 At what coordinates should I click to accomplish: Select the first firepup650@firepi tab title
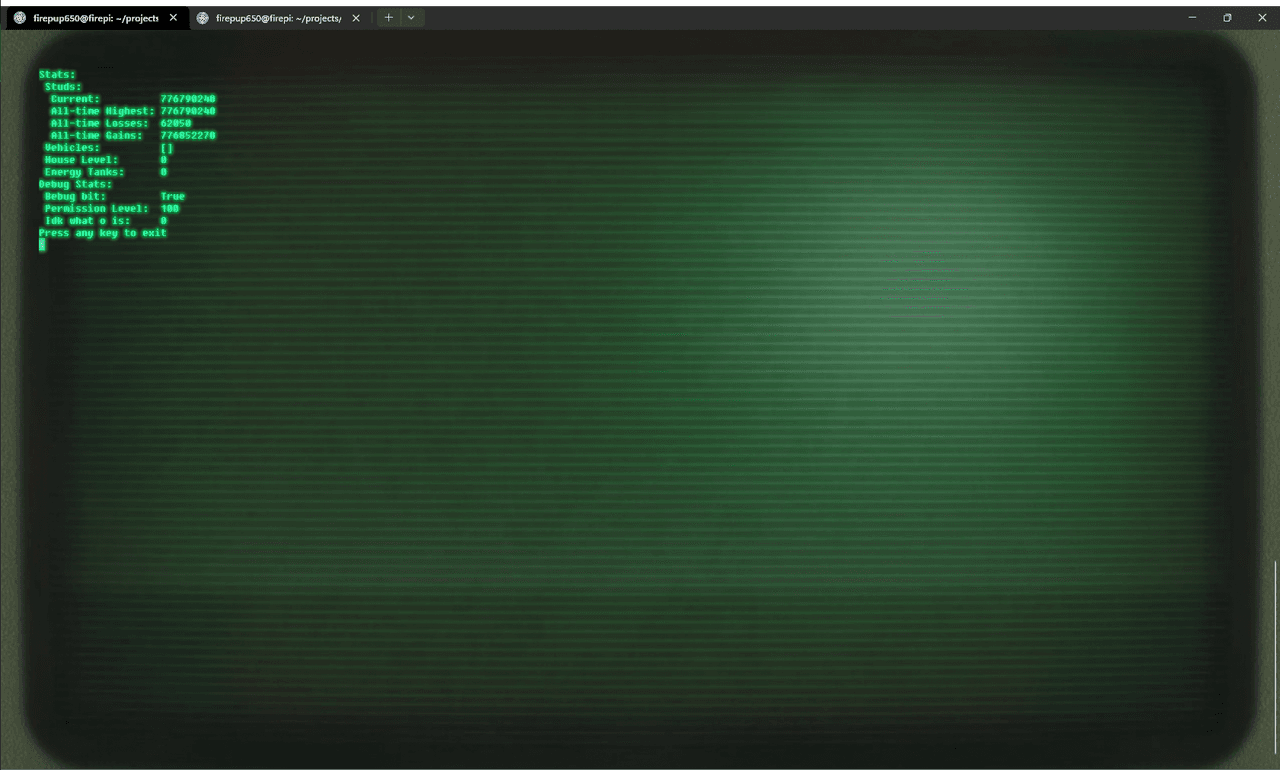[x=96, y=18]
